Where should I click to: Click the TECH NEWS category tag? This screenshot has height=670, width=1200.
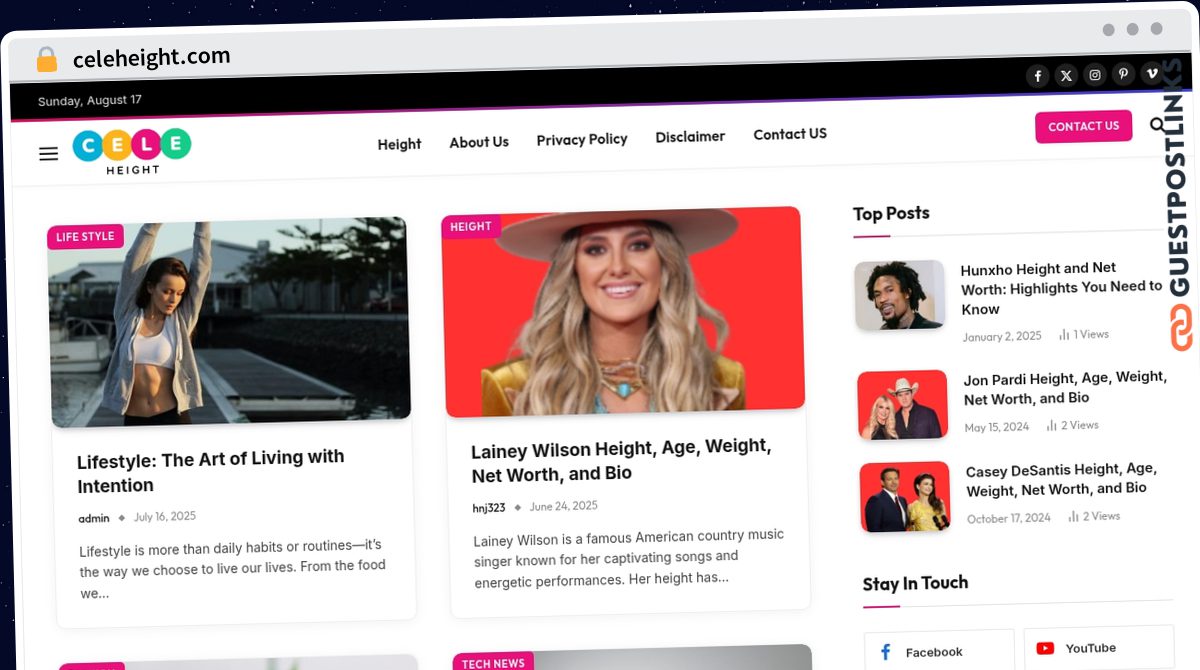click(493, 662)
